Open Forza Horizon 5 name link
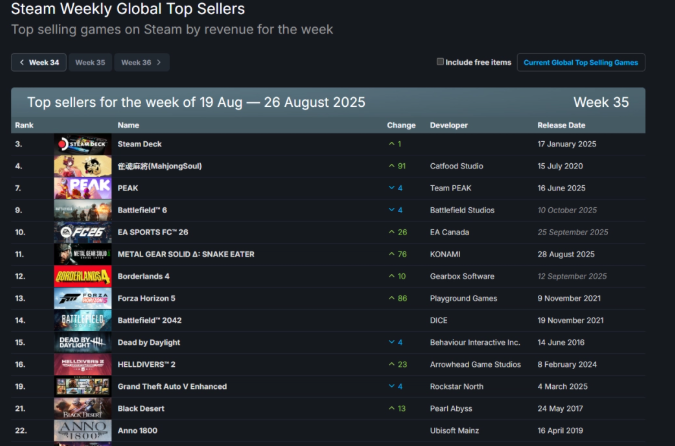The width and height of the screenshot is (675, 446). pos(146,298)
